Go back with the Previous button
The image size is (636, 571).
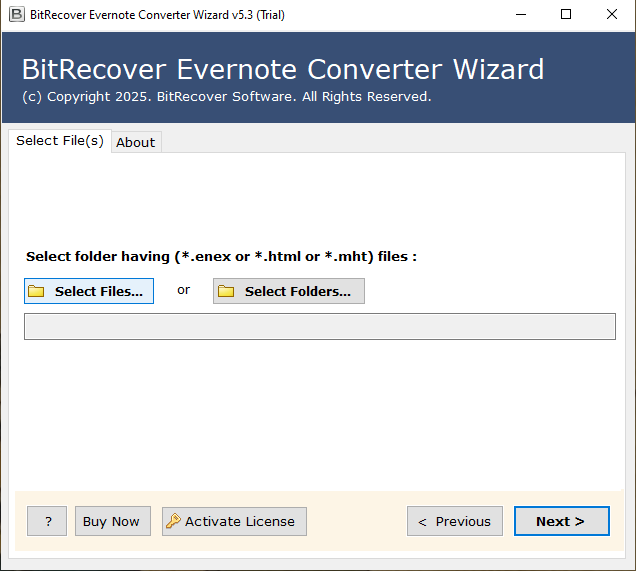point(454,521)
